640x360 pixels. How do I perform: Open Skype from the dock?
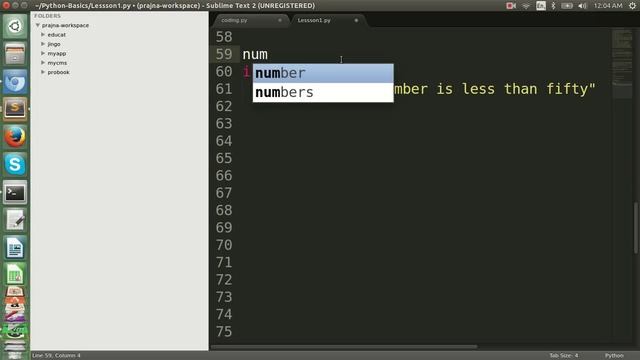click(15, 164)
